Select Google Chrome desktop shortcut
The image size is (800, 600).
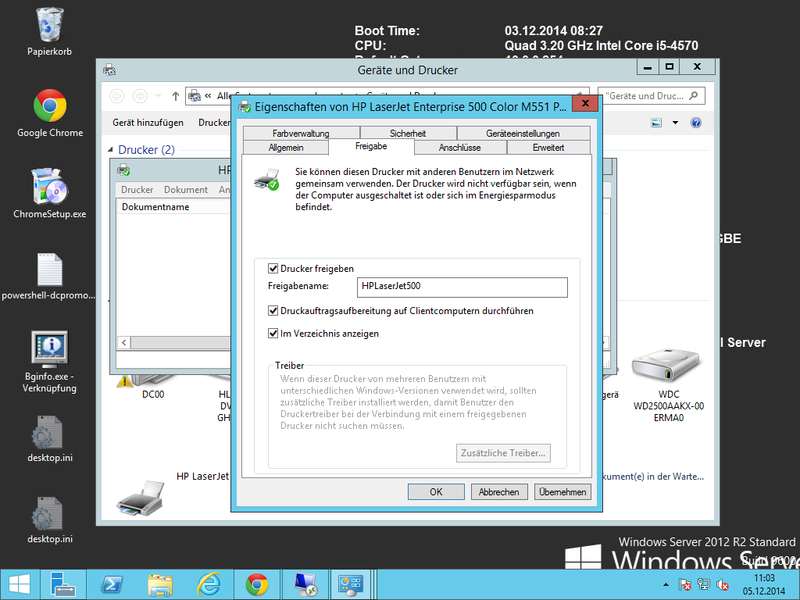coord(49,113)
